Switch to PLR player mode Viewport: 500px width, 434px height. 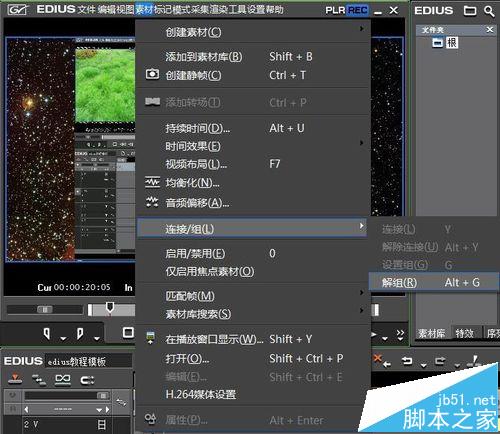pyautogui.click(x=335, y=10)
